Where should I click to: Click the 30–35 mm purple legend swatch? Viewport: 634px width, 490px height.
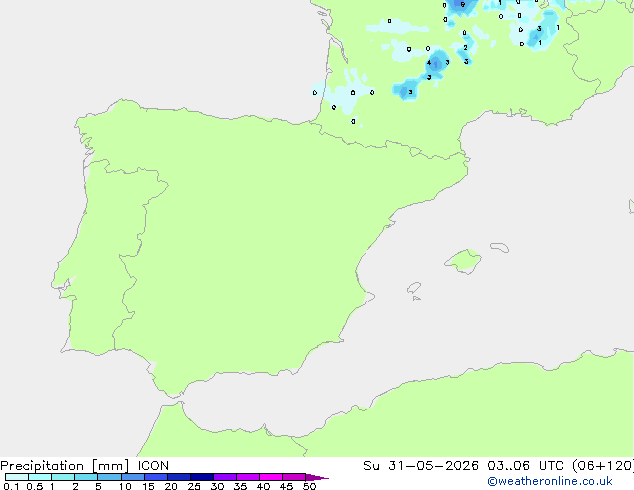224,477
